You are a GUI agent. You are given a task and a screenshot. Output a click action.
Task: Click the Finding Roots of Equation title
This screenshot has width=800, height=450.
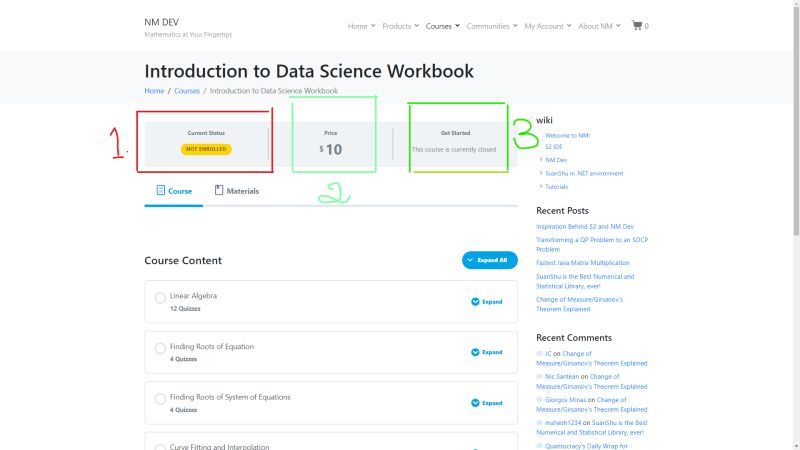(212, 346)
